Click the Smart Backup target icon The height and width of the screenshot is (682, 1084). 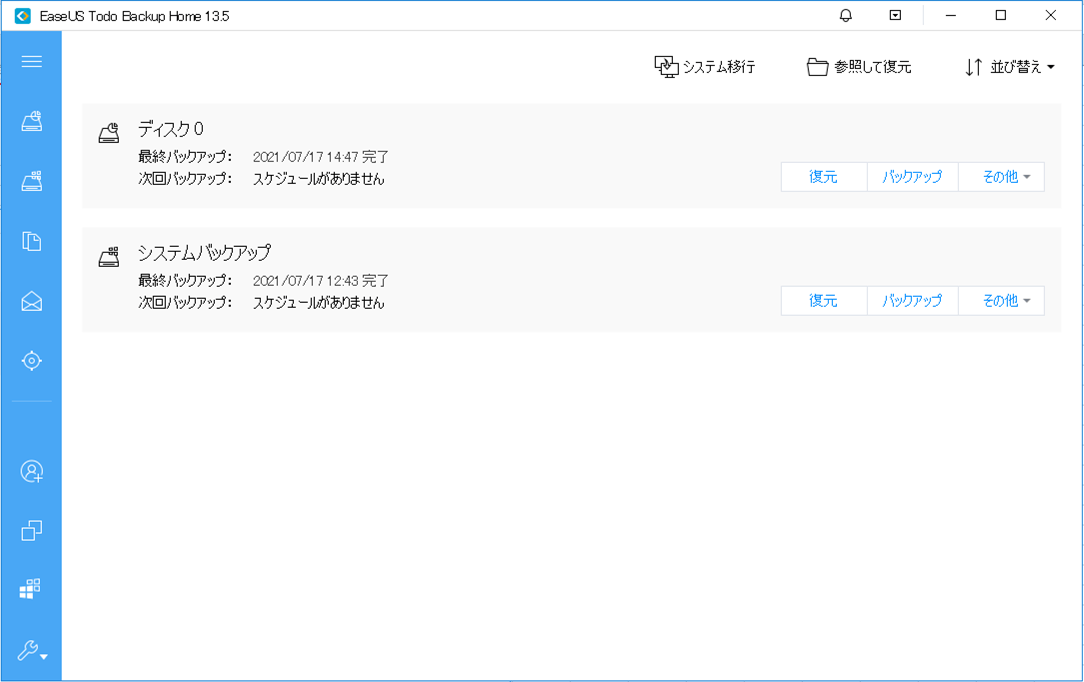tap(31, 361)
